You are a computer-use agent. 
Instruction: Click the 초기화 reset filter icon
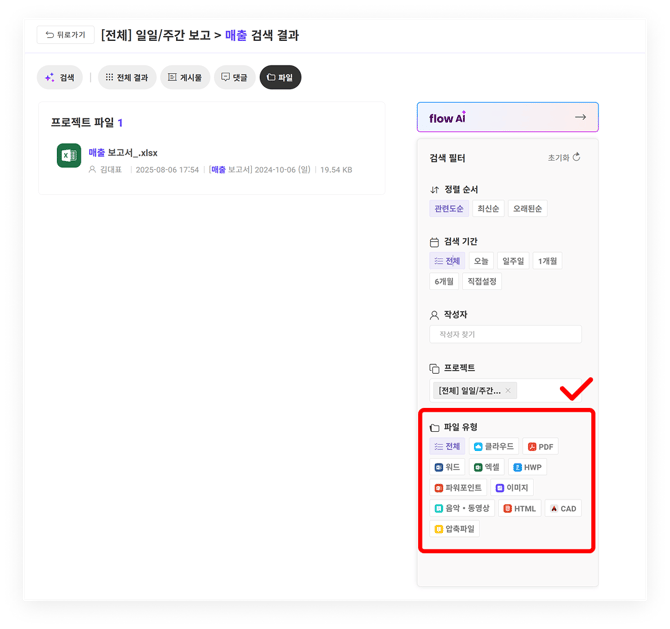tap(576, 158)
